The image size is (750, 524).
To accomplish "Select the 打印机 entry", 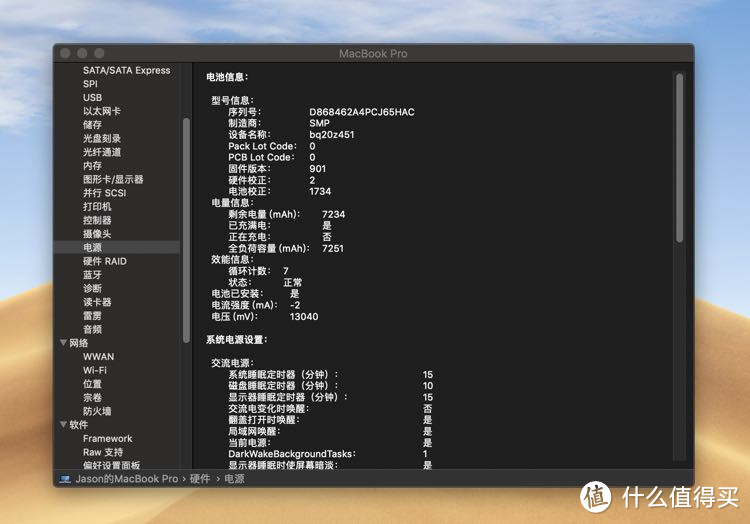I will [97, 207].
